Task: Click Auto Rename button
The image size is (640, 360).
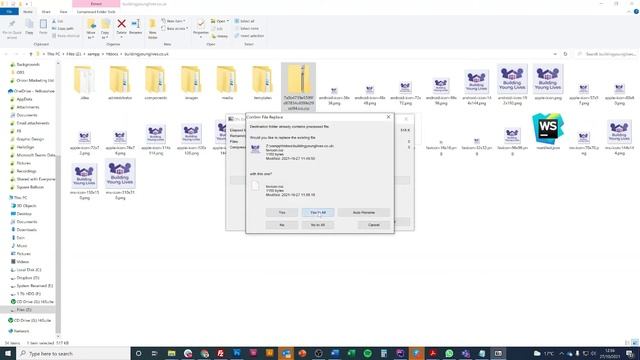Action: (x=363, y=212)
